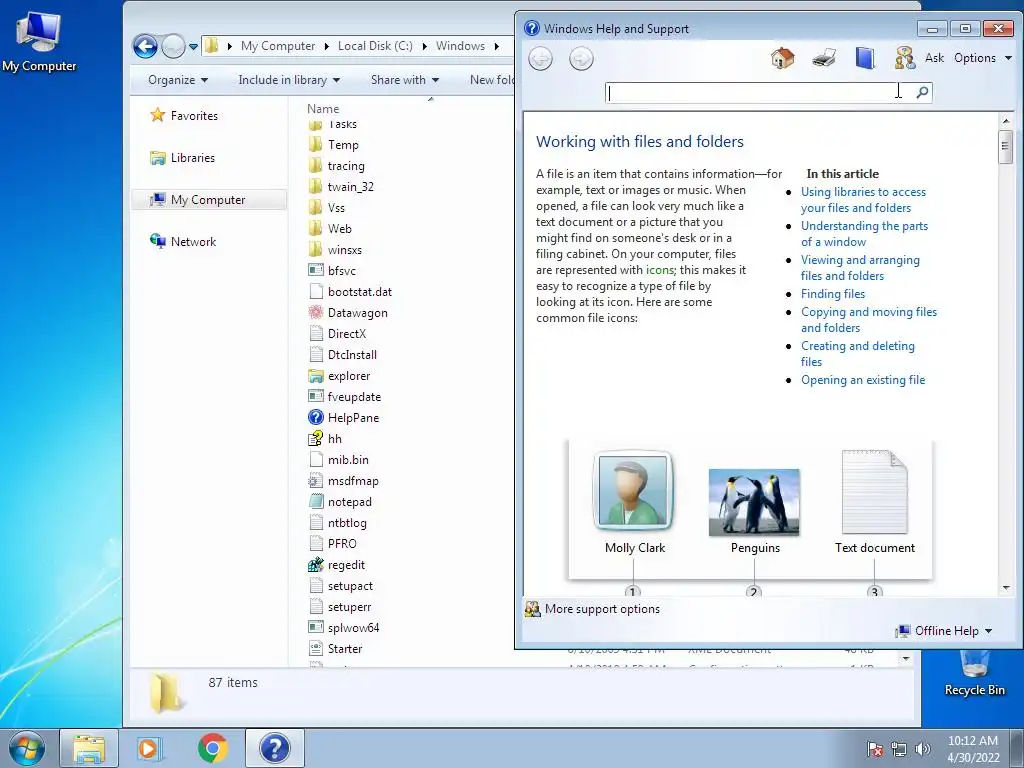
Task: Launch Google Chrome from taskbar
Action: click(212, 748)
